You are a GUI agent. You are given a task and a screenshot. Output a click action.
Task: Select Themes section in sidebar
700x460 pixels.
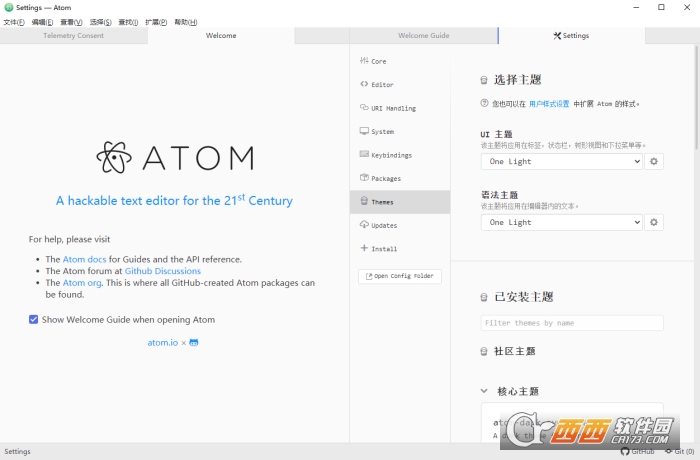pos(400,202)
